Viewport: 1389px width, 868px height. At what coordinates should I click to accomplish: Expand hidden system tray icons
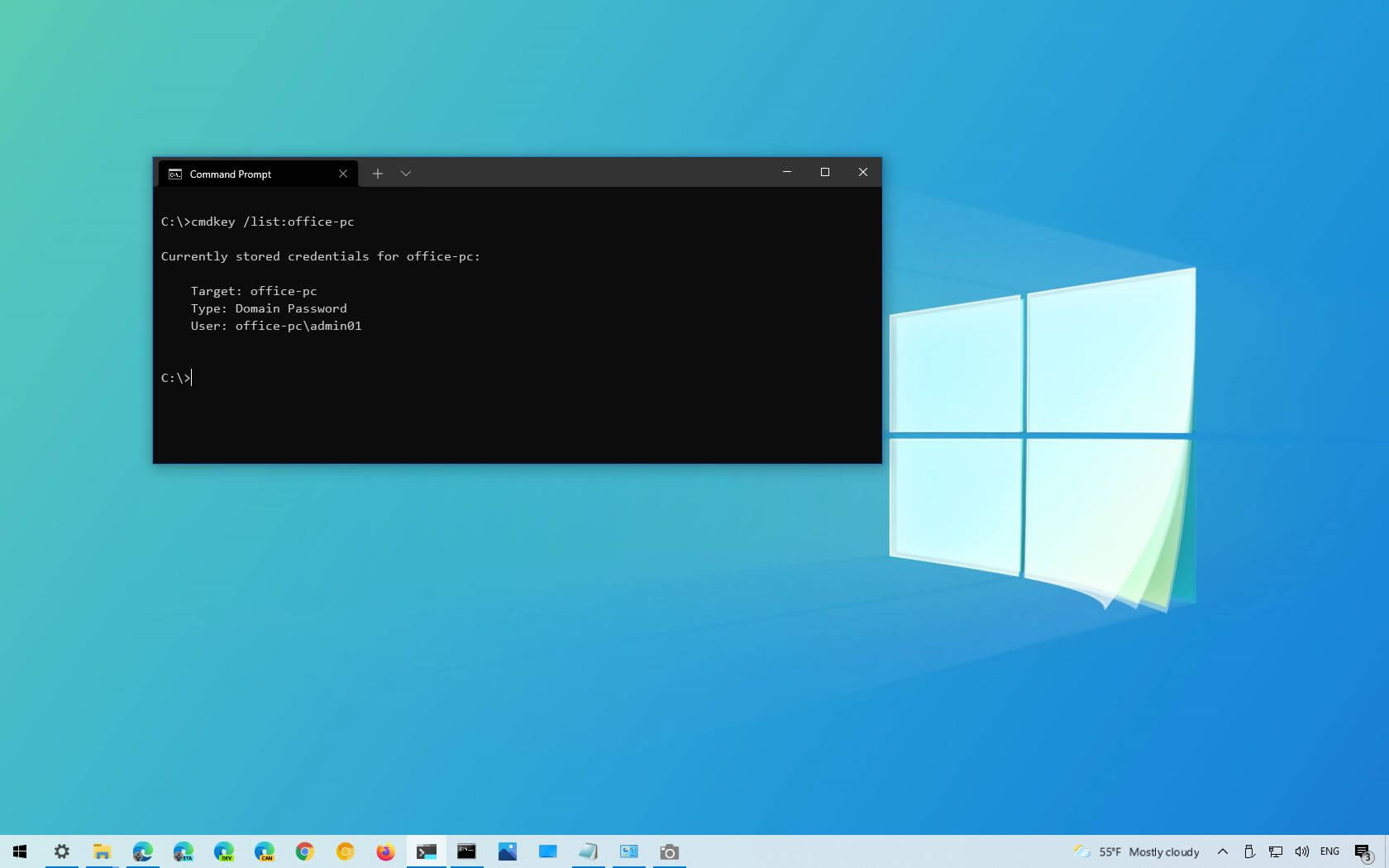[1222, 851]
